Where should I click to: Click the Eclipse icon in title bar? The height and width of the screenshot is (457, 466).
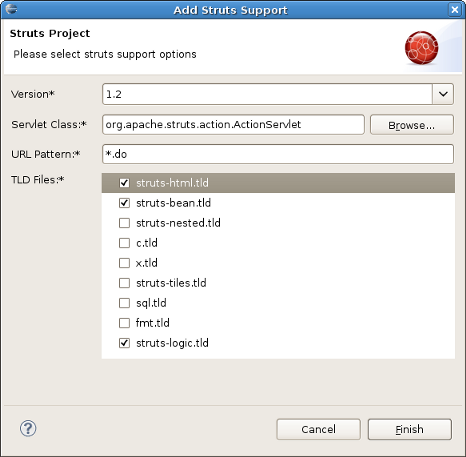pos(11,9)
